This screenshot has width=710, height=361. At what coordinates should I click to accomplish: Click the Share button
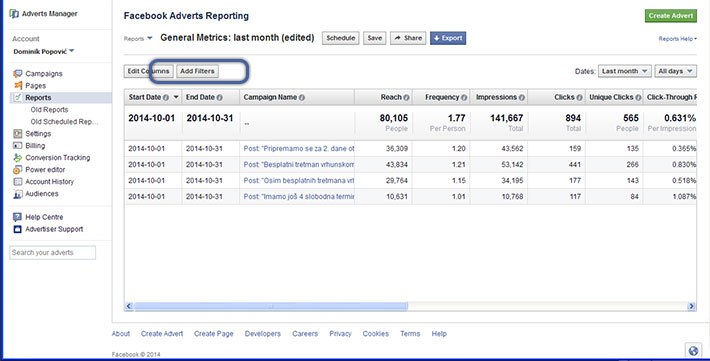(408, 38)
